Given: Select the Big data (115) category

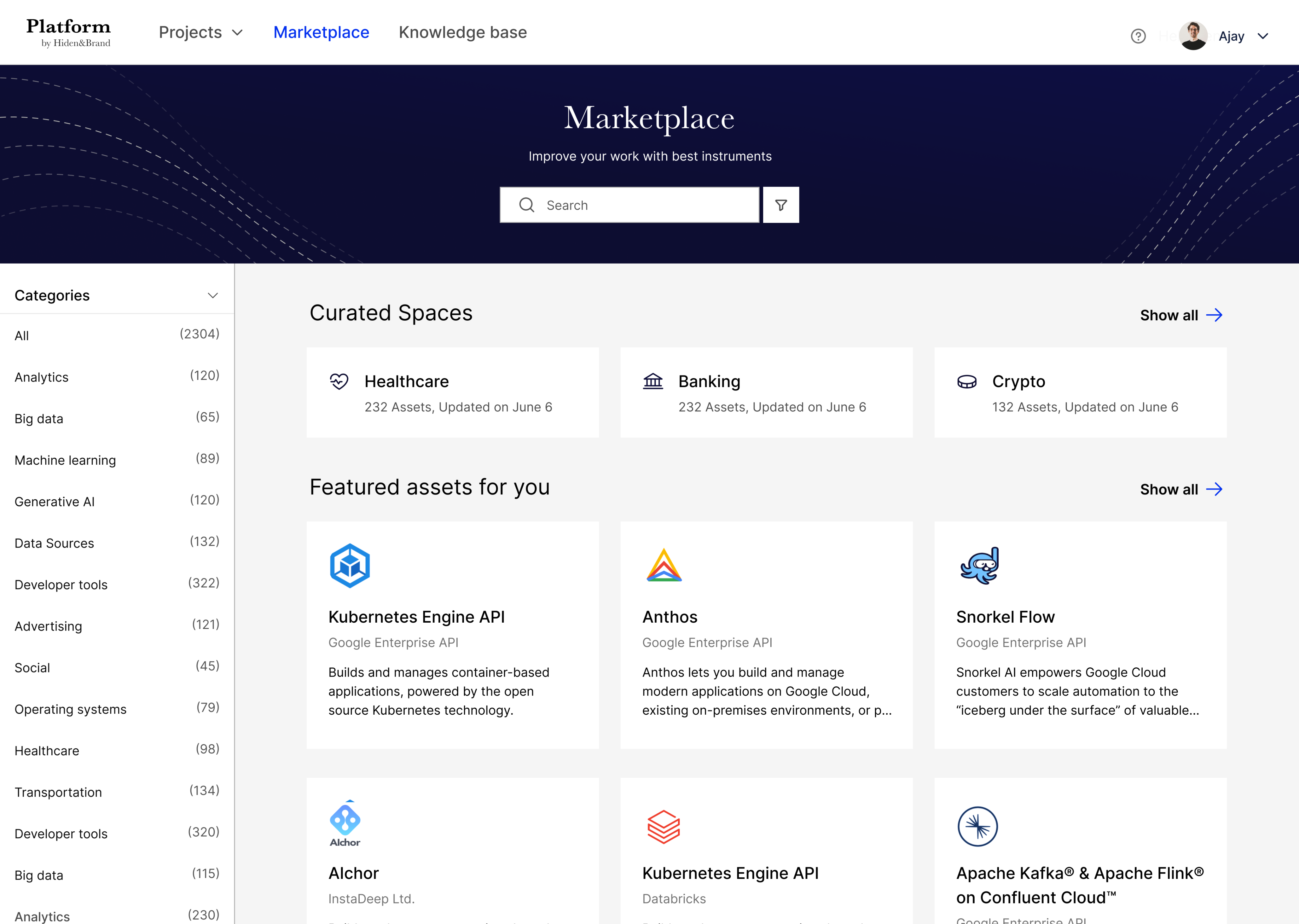Looking at the screenshot, I should (x=117, y=875).
